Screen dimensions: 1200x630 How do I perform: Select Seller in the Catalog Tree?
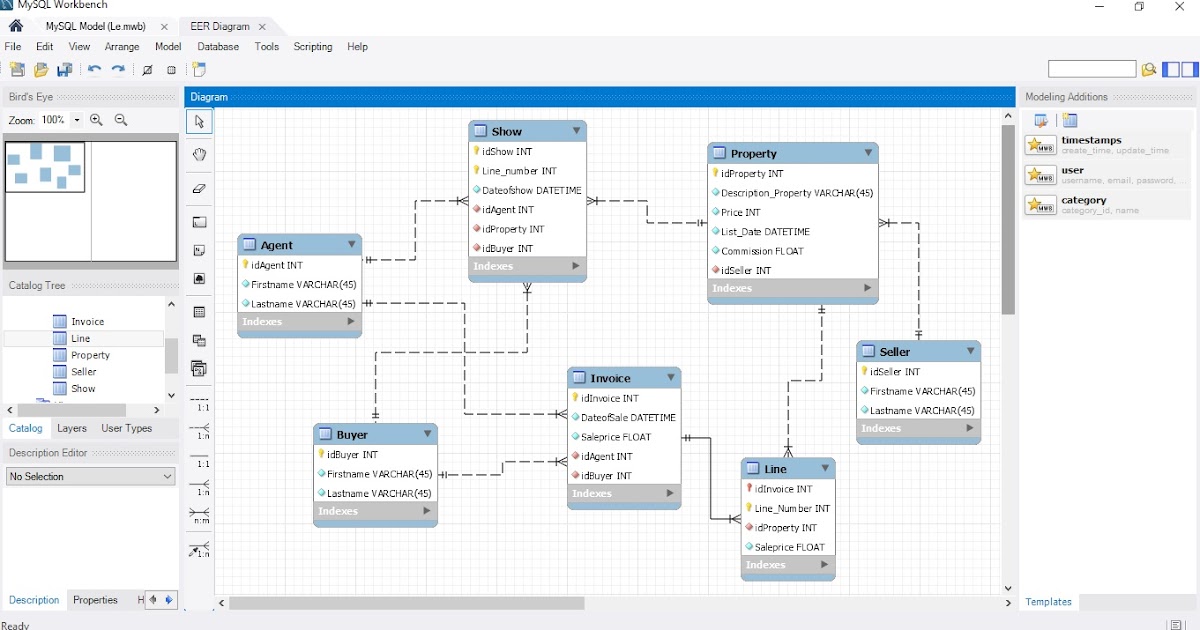84,372
